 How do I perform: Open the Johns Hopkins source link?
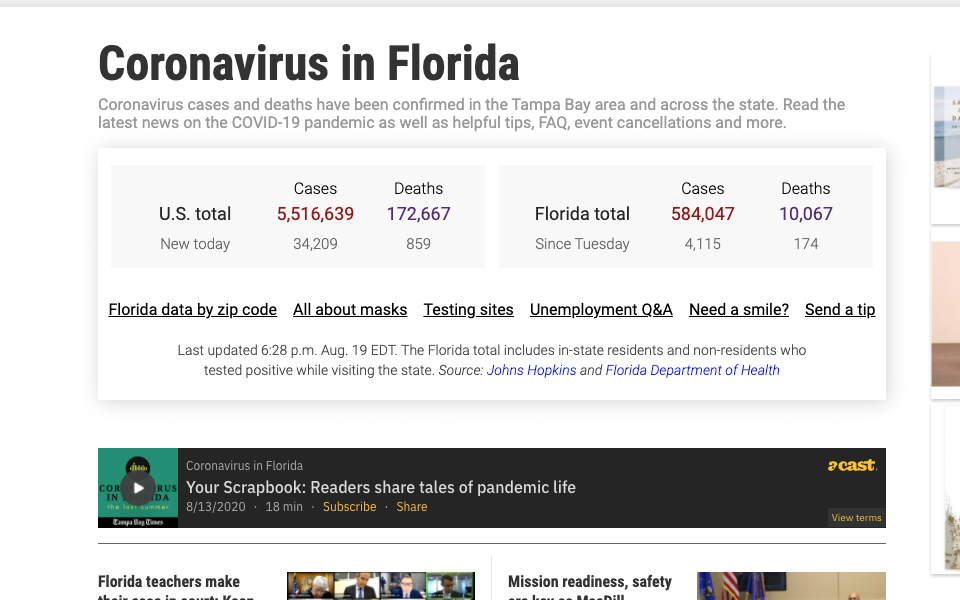531,369
